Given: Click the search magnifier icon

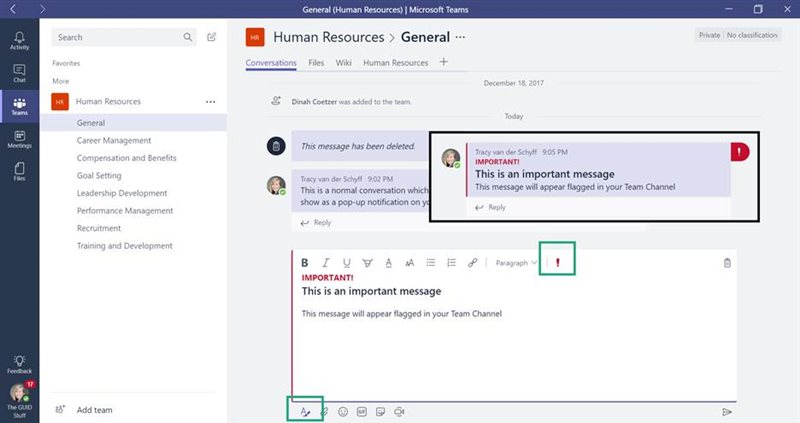Looking at the screenshot, I should pos(188,37).
